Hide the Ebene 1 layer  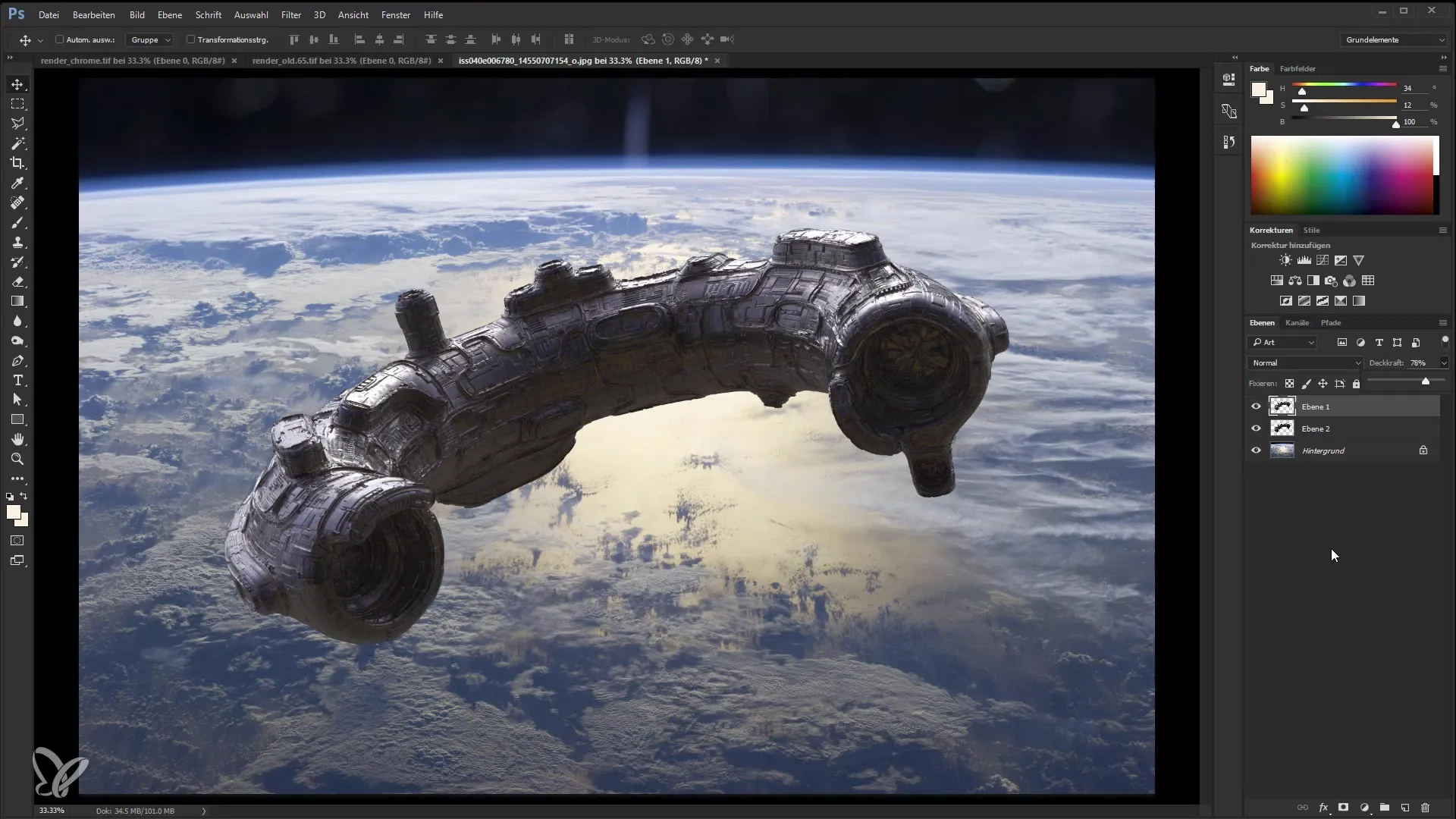point(1256,406)
